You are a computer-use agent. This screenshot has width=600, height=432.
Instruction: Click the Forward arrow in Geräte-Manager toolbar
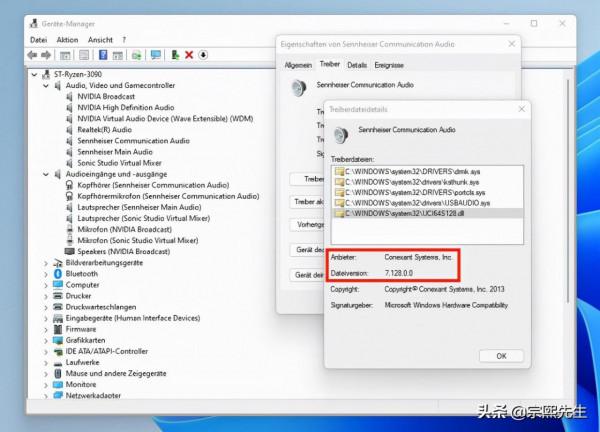pyautogui.click(x=46, y=55)
